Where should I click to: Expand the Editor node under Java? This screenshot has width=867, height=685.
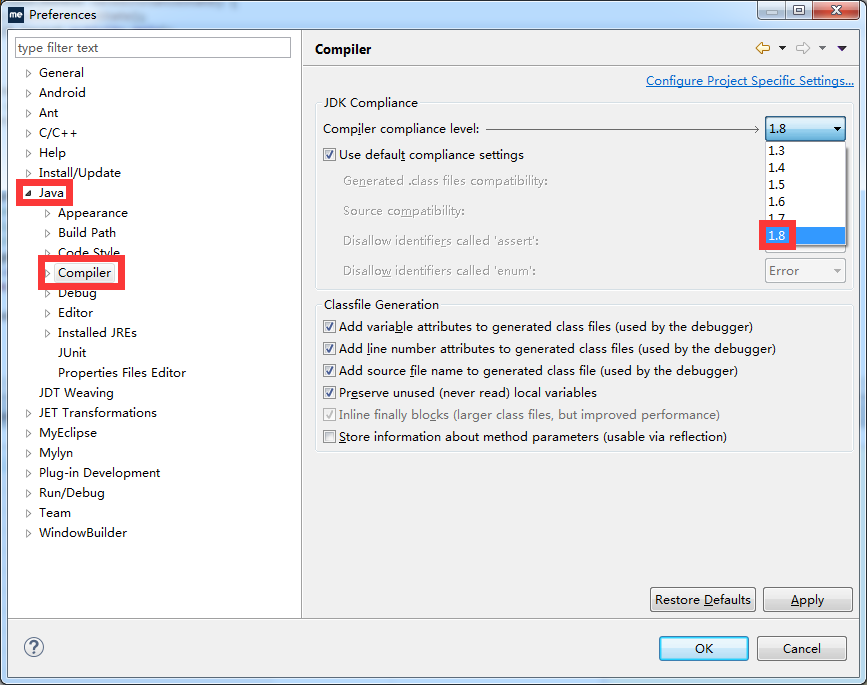(48, 313)
